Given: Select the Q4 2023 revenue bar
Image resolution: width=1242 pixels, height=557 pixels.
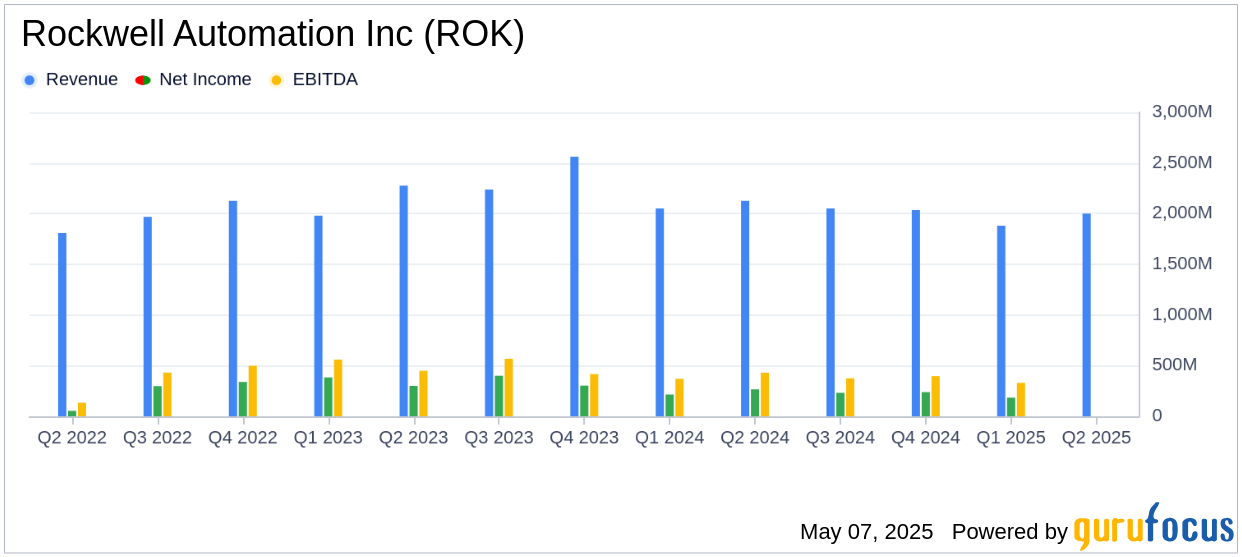Looking at the screenshot, I should [x=574, y=286].
